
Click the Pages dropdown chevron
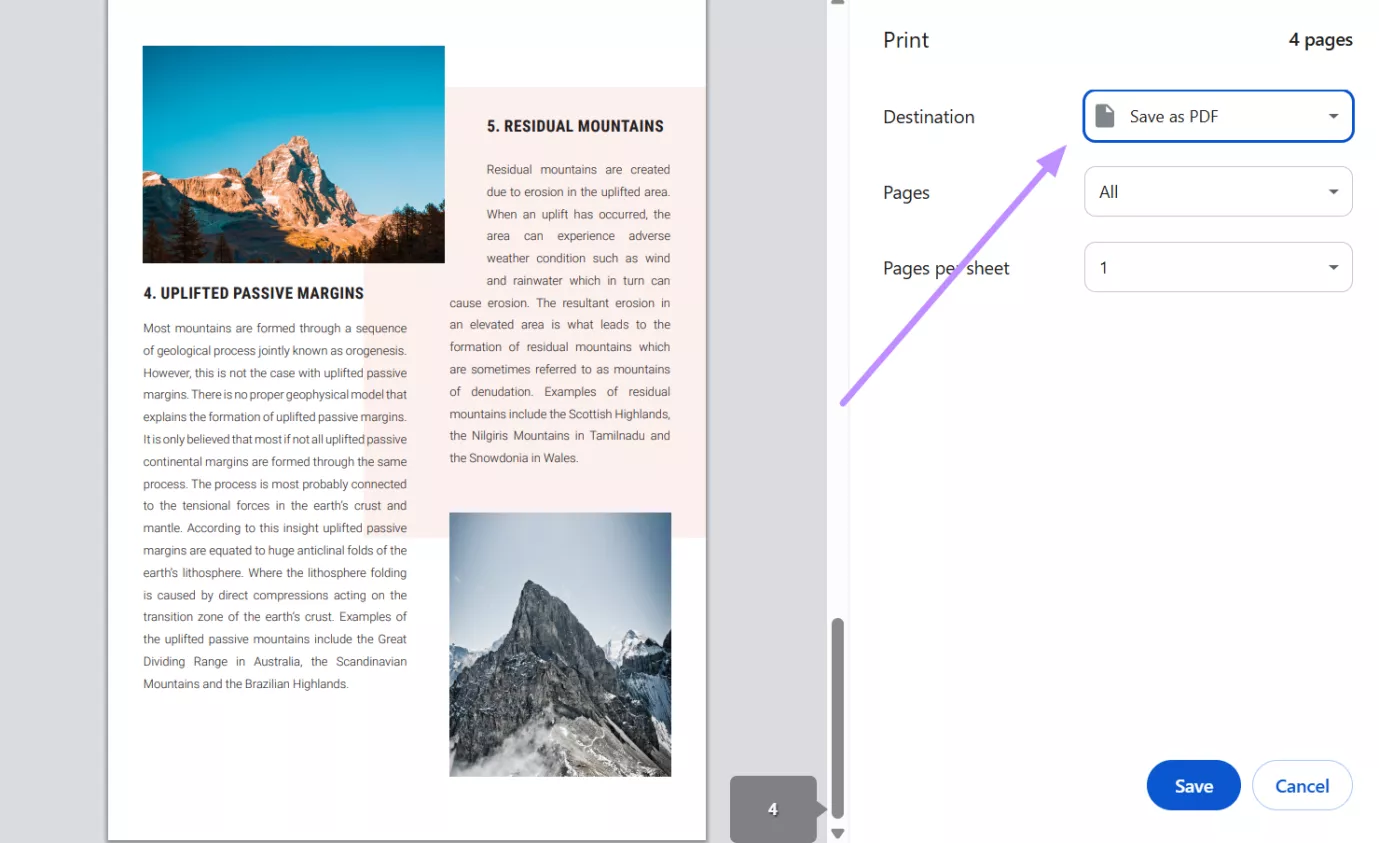[x=1333, y=191]
